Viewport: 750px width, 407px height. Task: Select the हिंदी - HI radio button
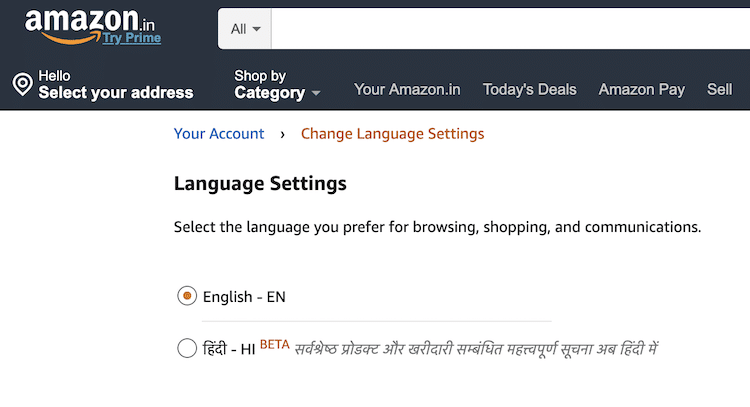click(187, 348)
